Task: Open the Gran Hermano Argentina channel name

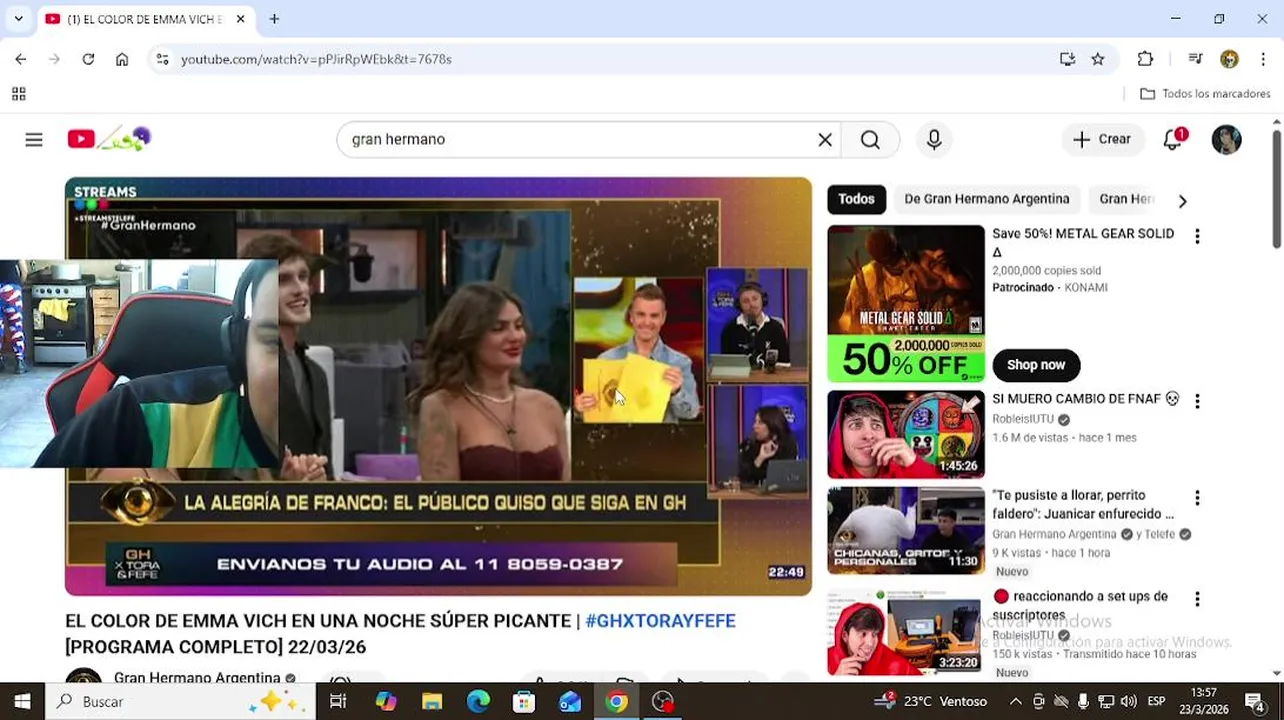Action: point(197,677)
